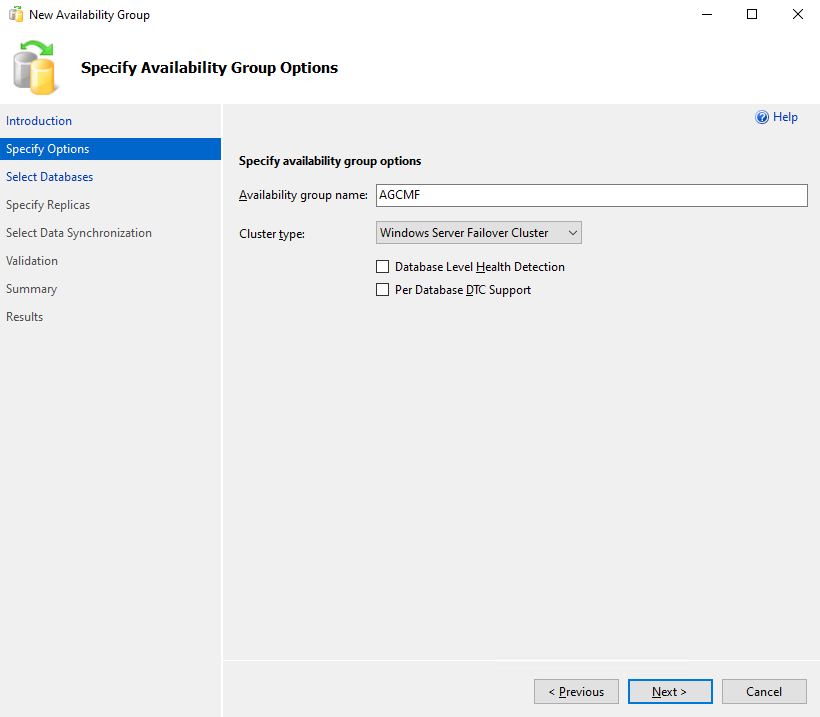Enable Database Level Health Detection checkbox
Image resolution: width=820 pixels, height=717 pixels.
pos(382,267)
